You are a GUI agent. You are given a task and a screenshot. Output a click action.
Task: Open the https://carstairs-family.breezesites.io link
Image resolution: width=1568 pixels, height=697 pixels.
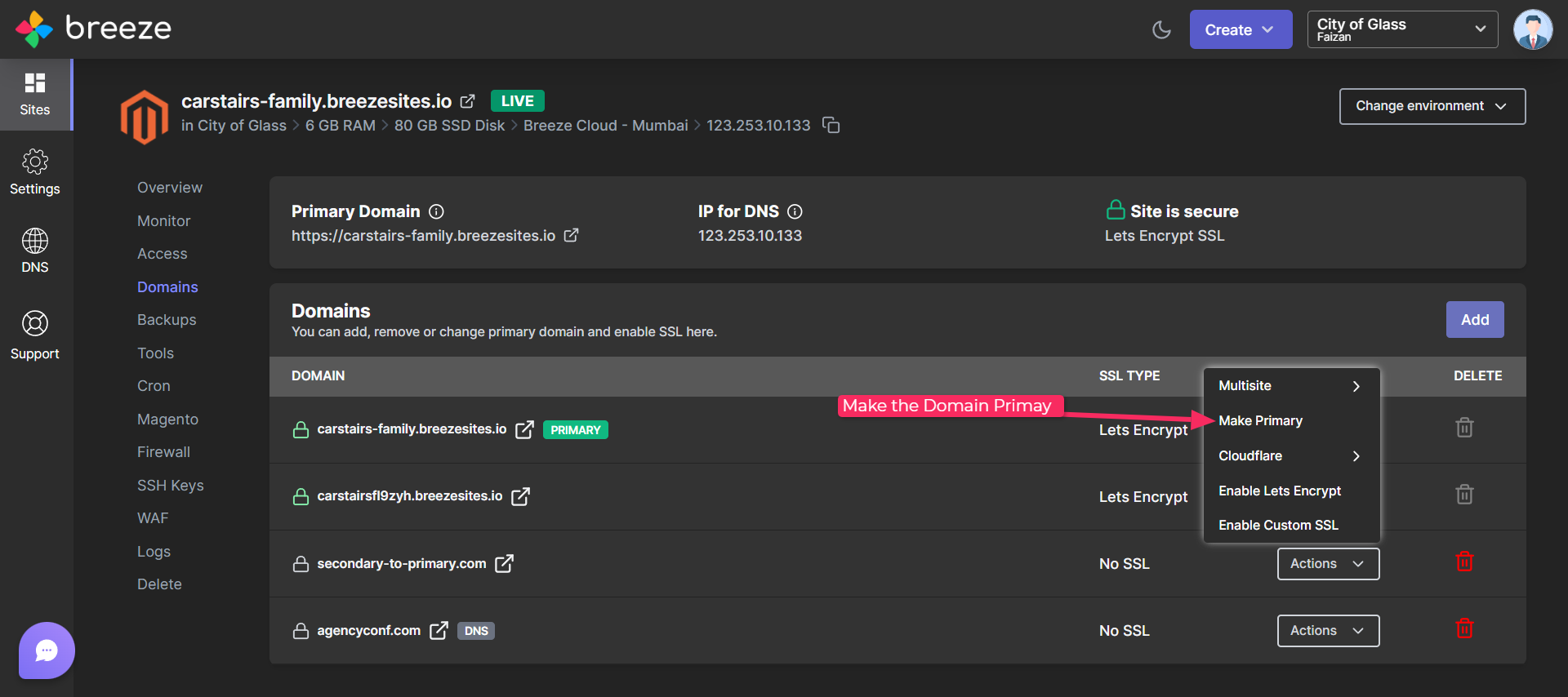pyautogui.click(x=423, y=236)
